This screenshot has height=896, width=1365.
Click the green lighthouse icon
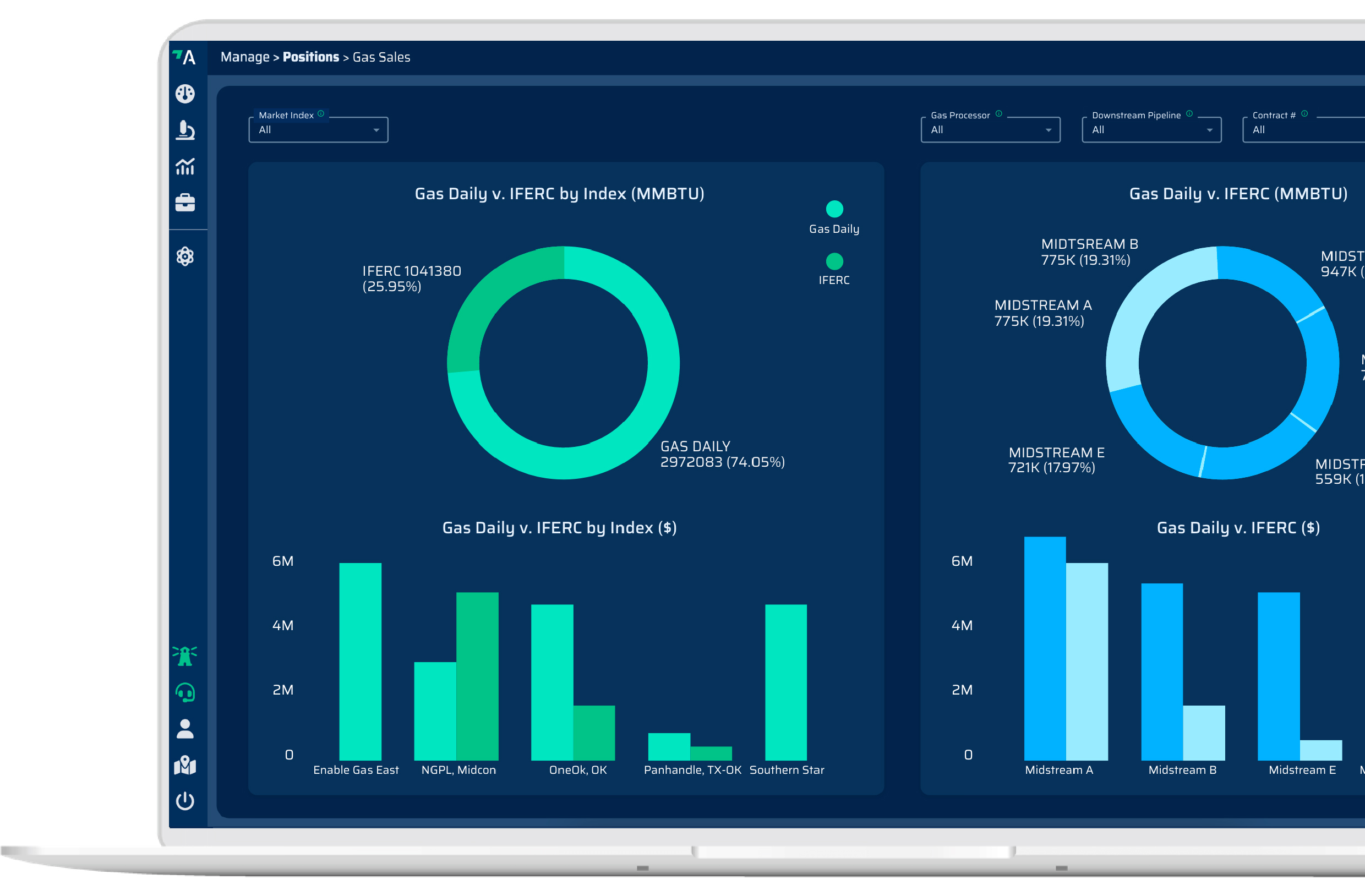[x=185, y=655]
